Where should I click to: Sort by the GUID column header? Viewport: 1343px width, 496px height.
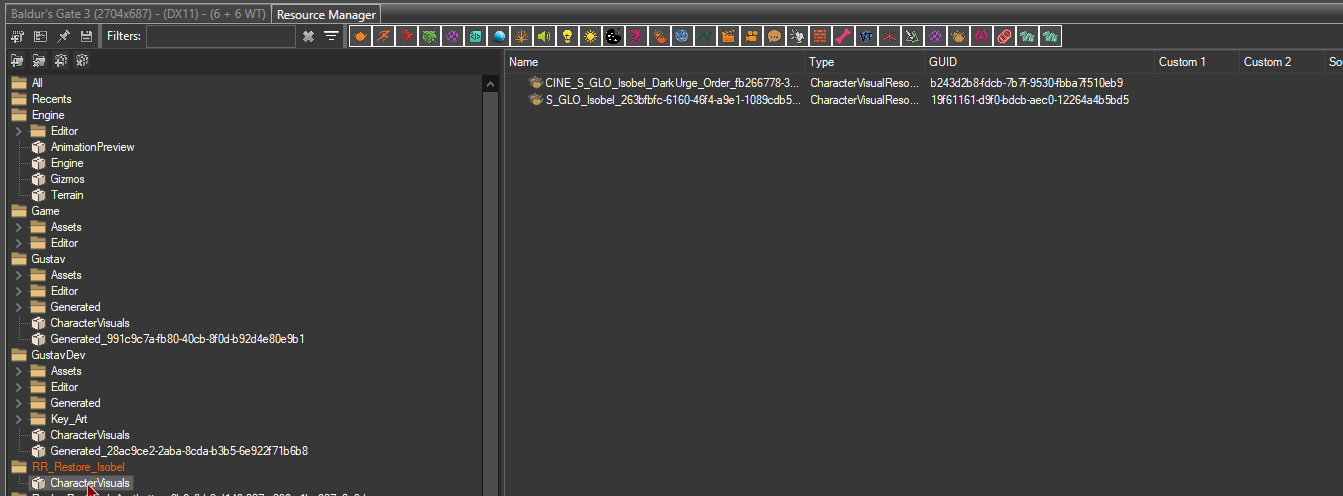click(x=1040, y=62)
